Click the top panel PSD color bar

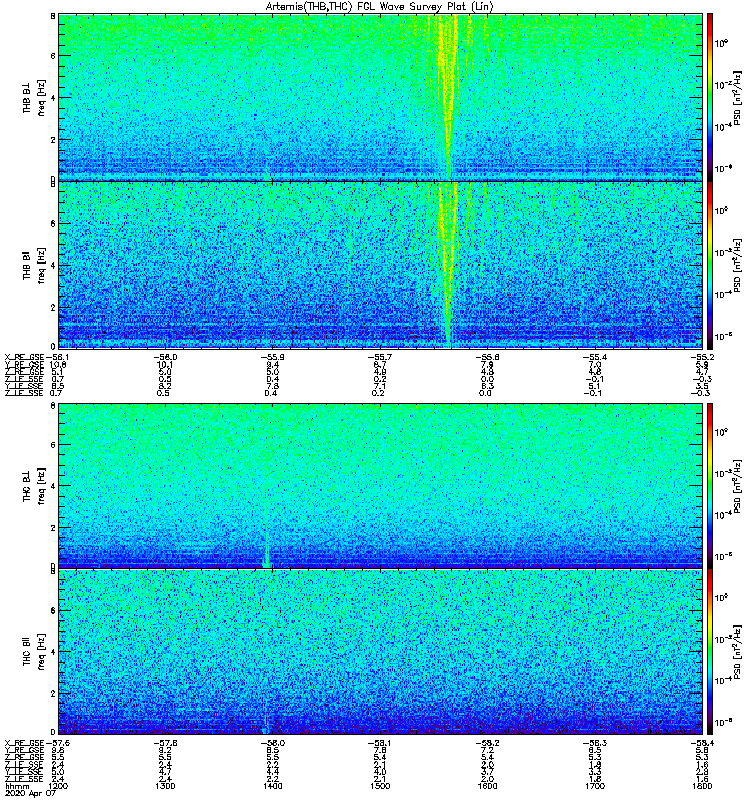[x=710, y=97]
